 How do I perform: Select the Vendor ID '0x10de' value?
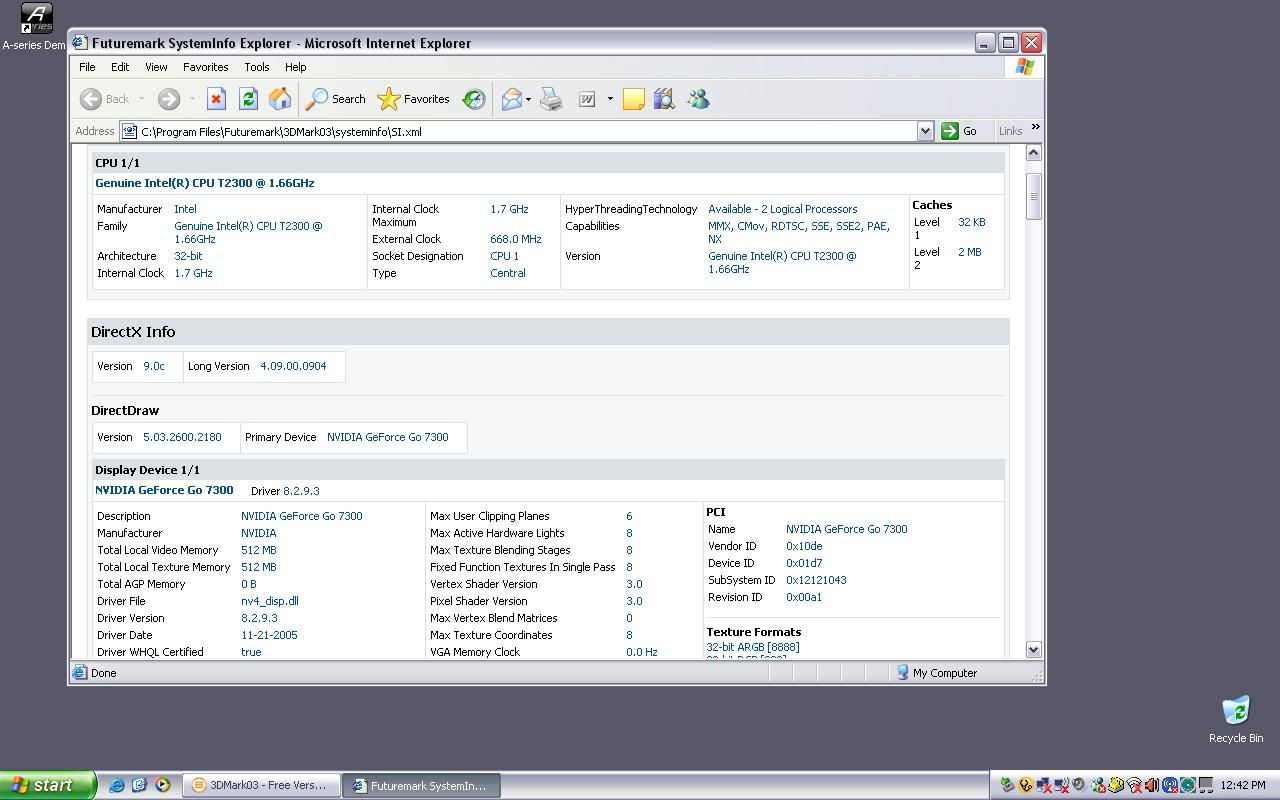tap(804, 546)
